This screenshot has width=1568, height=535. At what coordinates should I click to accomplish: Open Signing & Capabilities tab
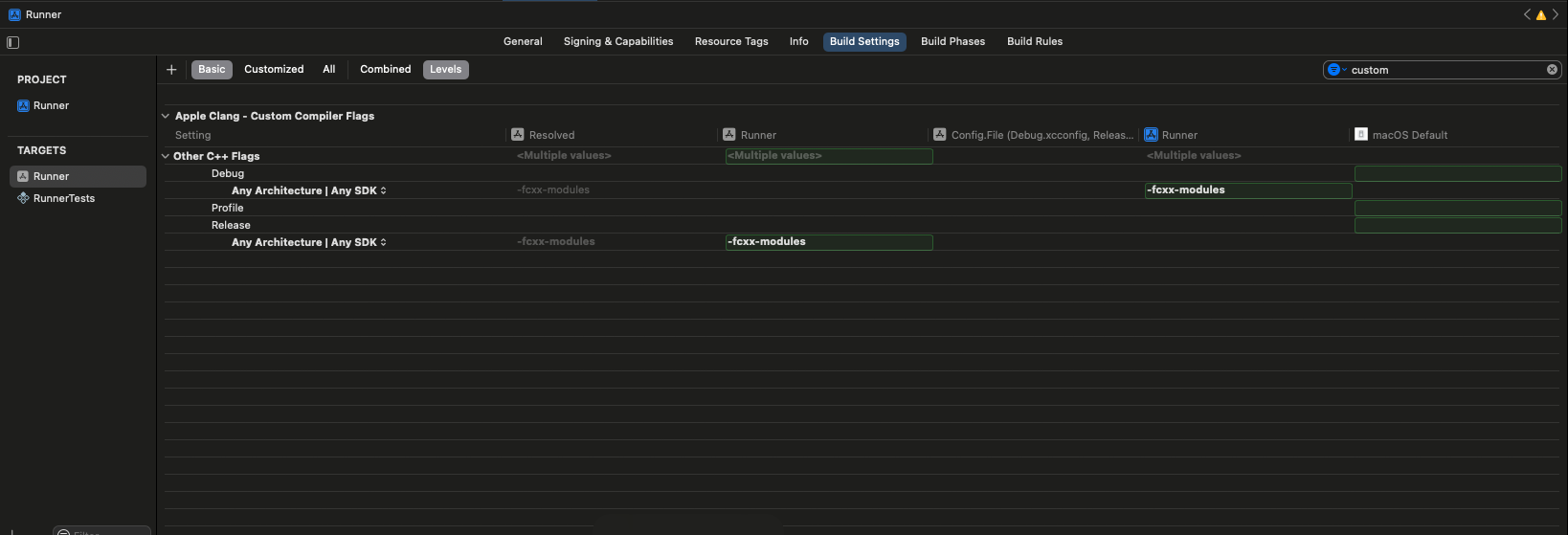click(618, 41)
